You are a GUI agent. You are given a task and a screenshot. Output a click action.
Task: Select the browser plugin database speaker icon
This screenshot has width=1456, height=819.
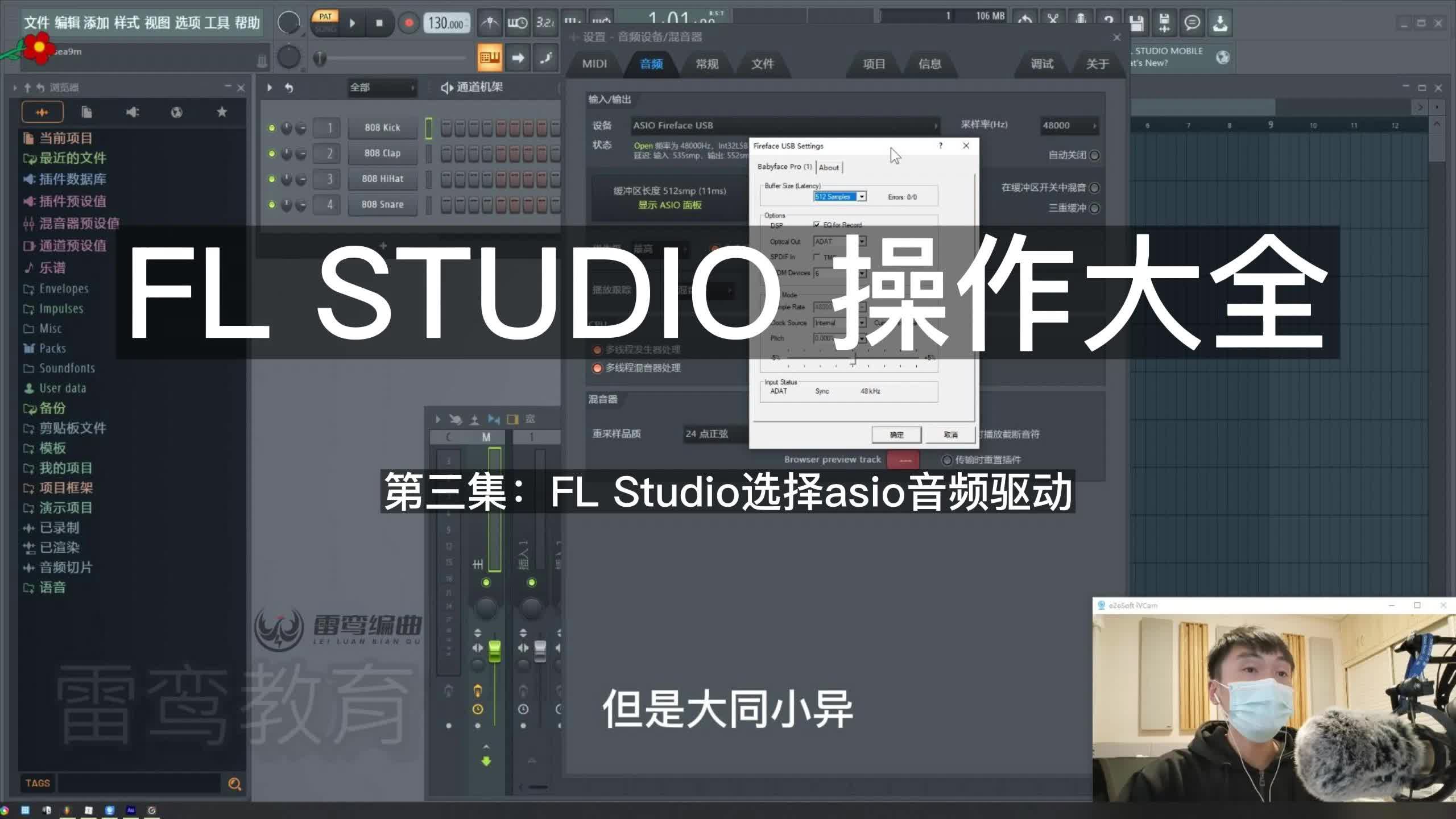(x=132, y=112)
